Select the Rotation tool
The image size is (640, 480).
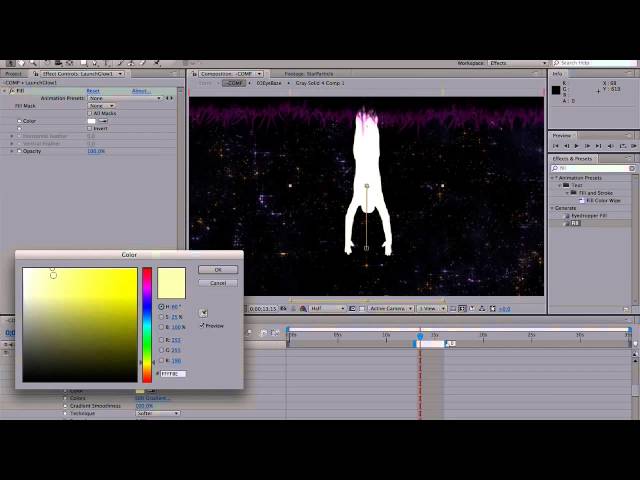[47, 63]
